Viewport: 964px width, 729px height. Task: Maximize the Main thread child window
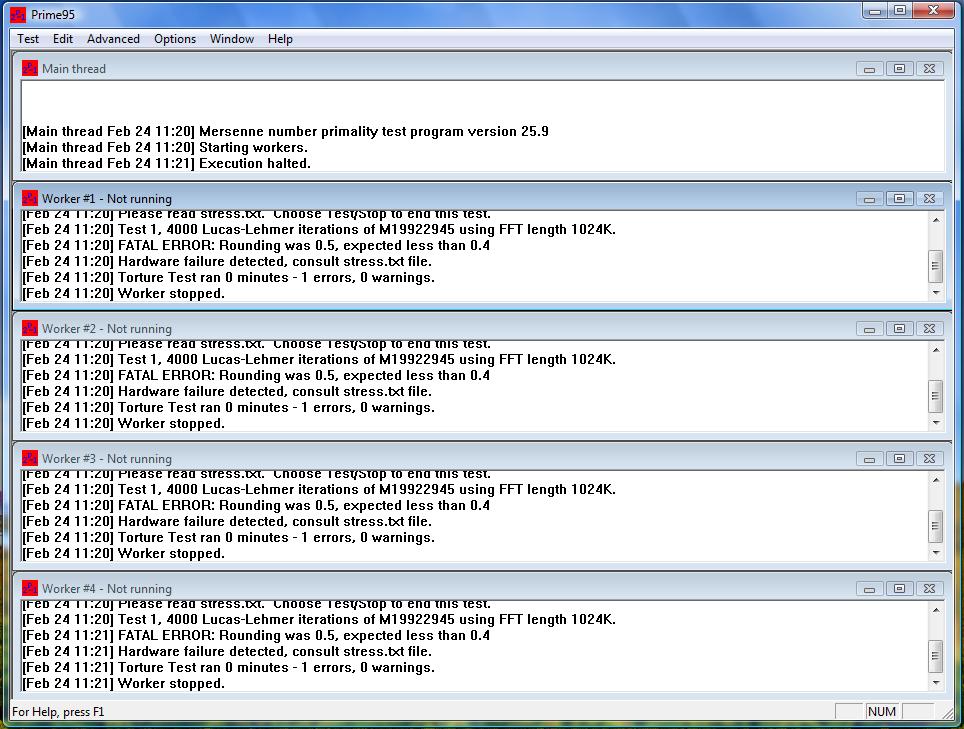pos(899,69)
